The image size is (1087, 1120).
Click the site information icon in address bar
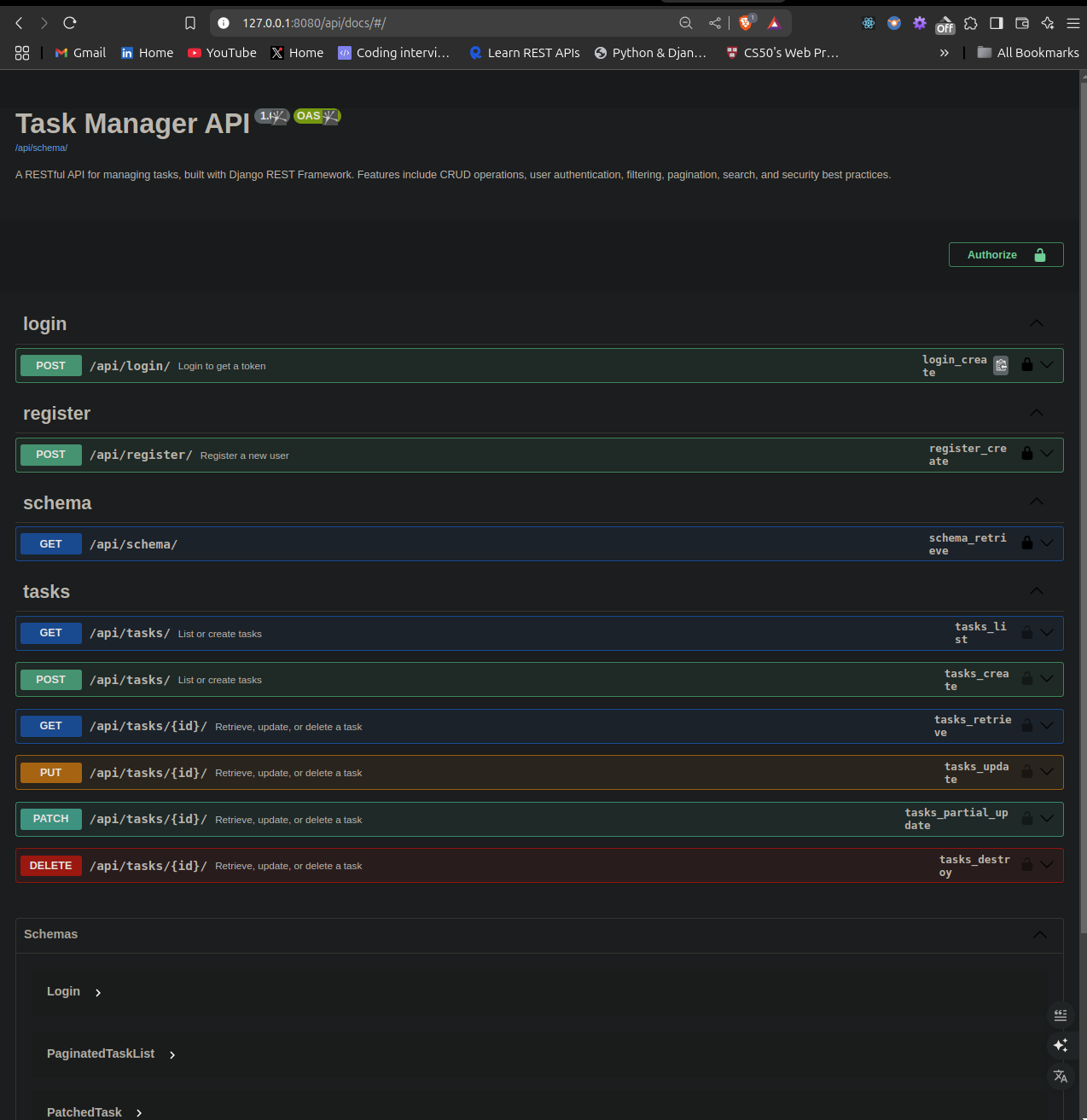(224, 23)
